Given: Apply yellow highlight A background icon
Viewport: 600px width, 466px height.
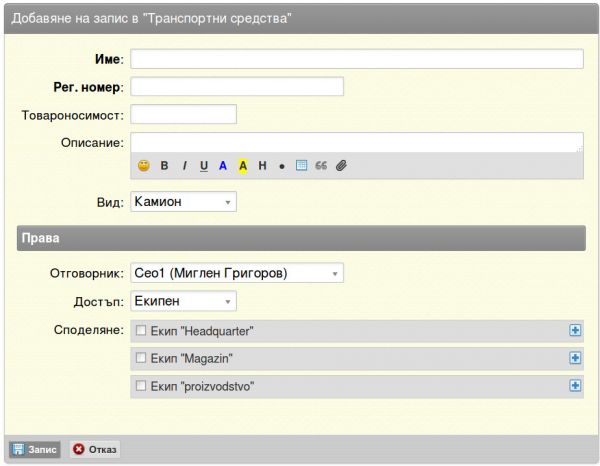Looking at the screenshot, I should pos(243,166).
